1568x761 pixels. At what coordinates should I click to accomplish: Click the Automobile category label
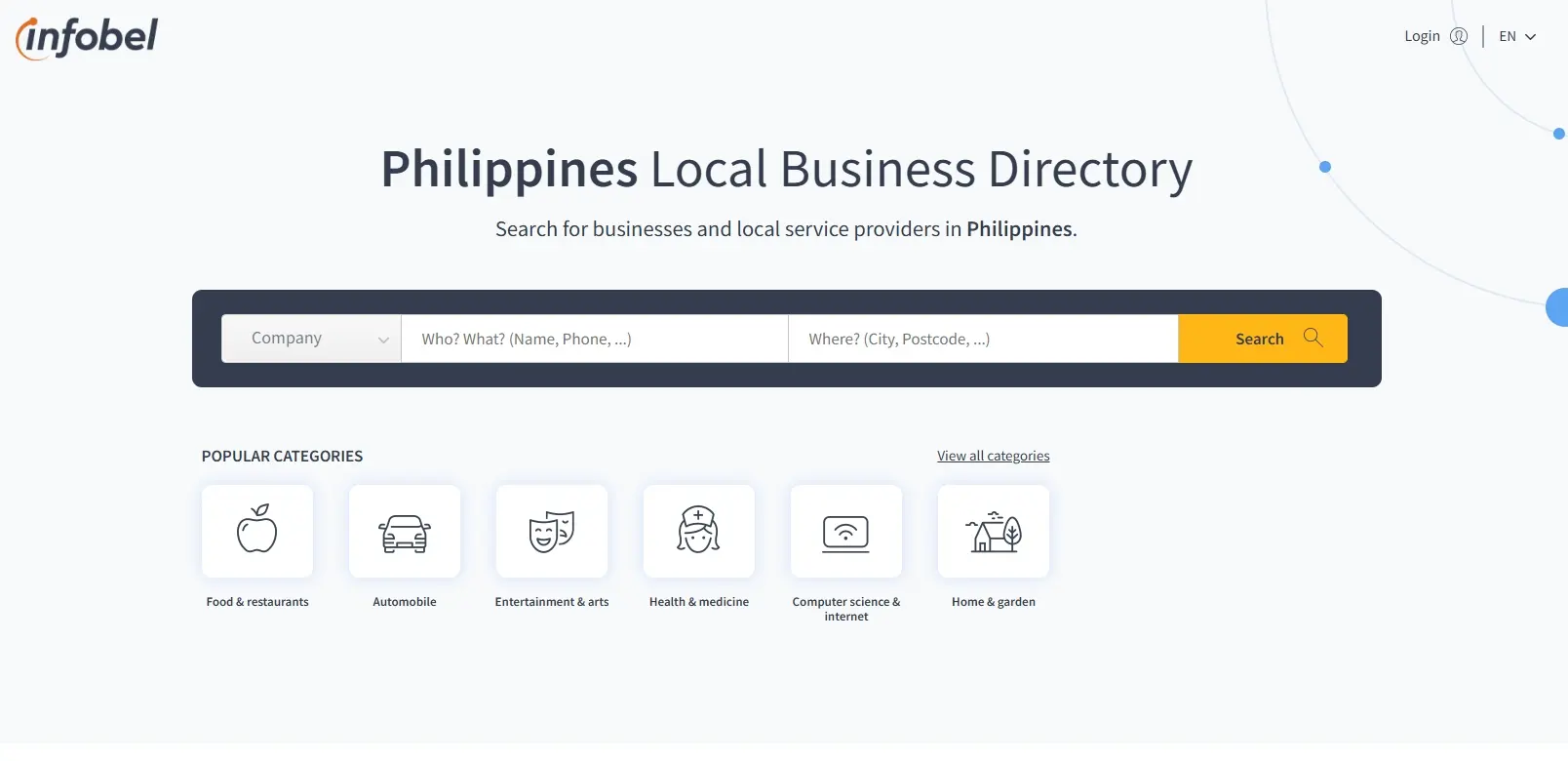pyautogui.click(x=405, y=602)
